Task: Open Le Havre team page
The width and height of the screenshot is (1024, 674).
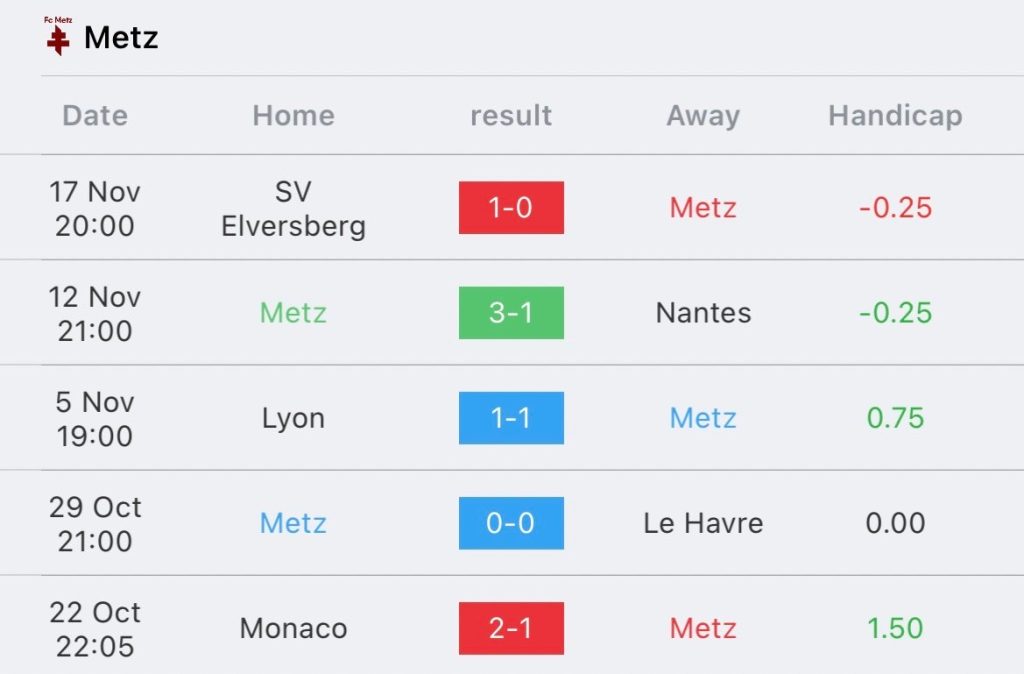Action: 703,523
